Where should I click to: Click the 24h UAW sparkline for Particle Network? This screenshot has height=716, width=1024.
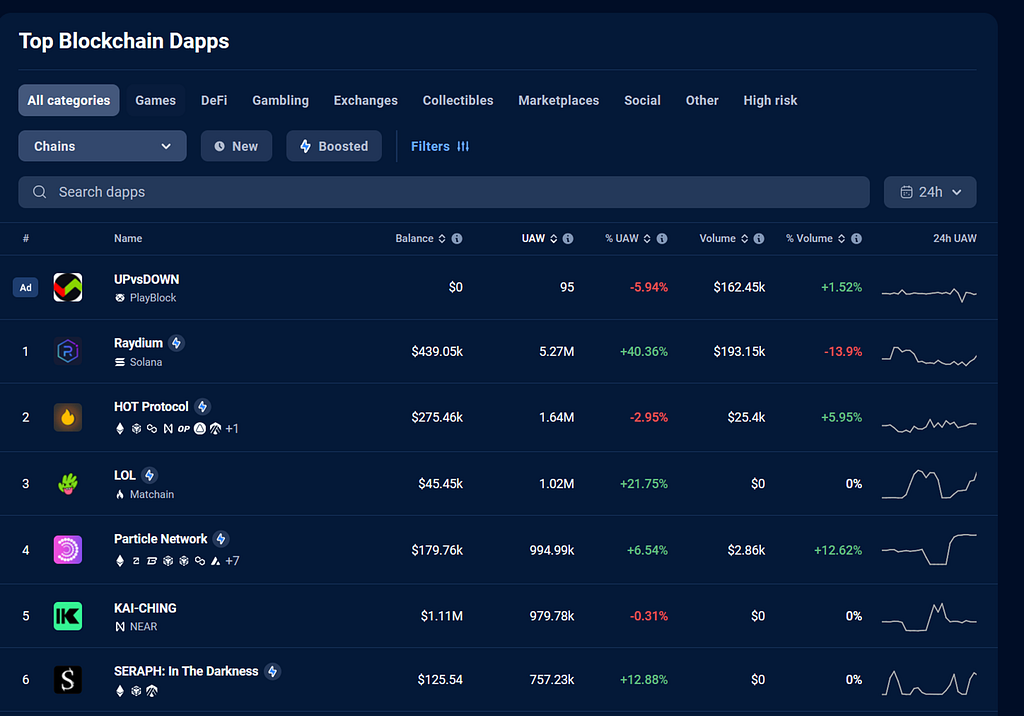click(929, 549)
